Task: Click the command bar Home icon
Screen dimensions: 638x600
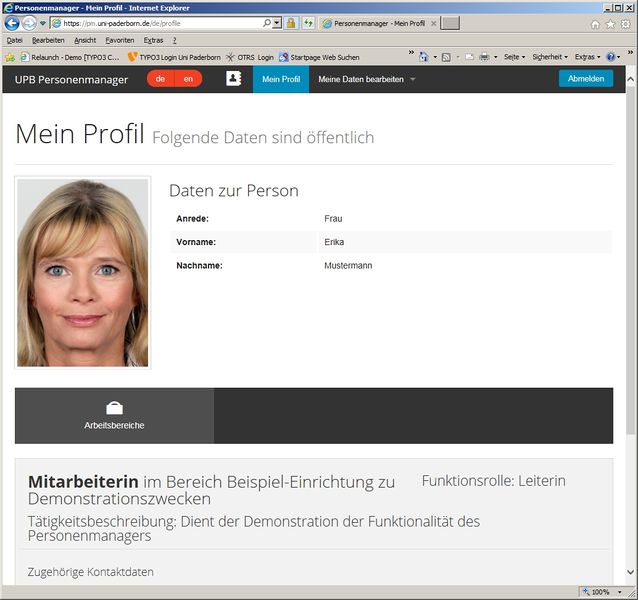Action: tap(424, 57)
